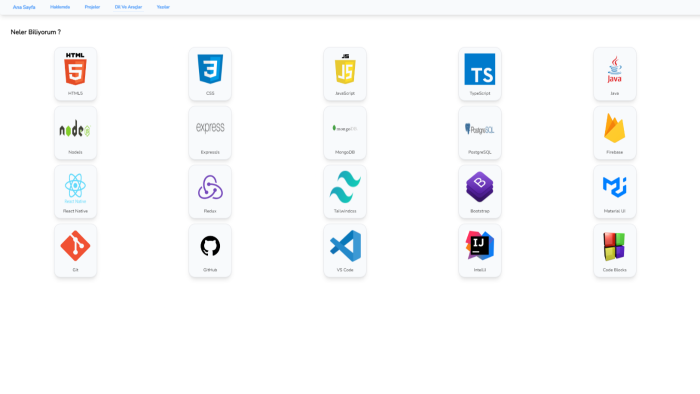Click the PostgreSQL text label
Image resolution: width=700 pixels, height=394 pixels.
coord(480,152)
